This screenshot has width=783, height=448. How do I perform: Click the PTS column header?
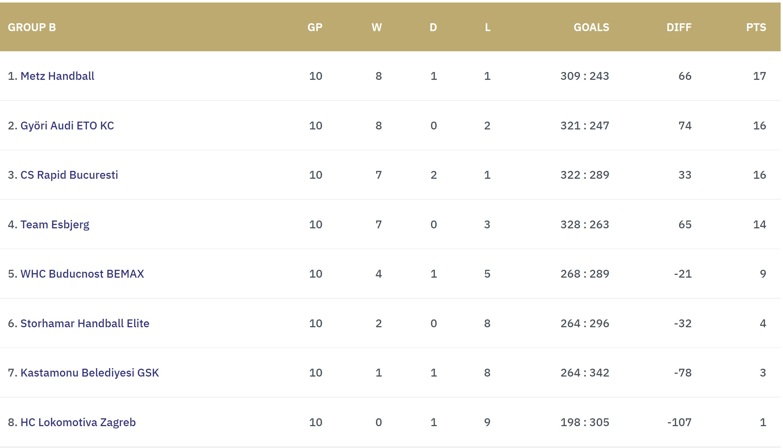(x=756, y=27)
